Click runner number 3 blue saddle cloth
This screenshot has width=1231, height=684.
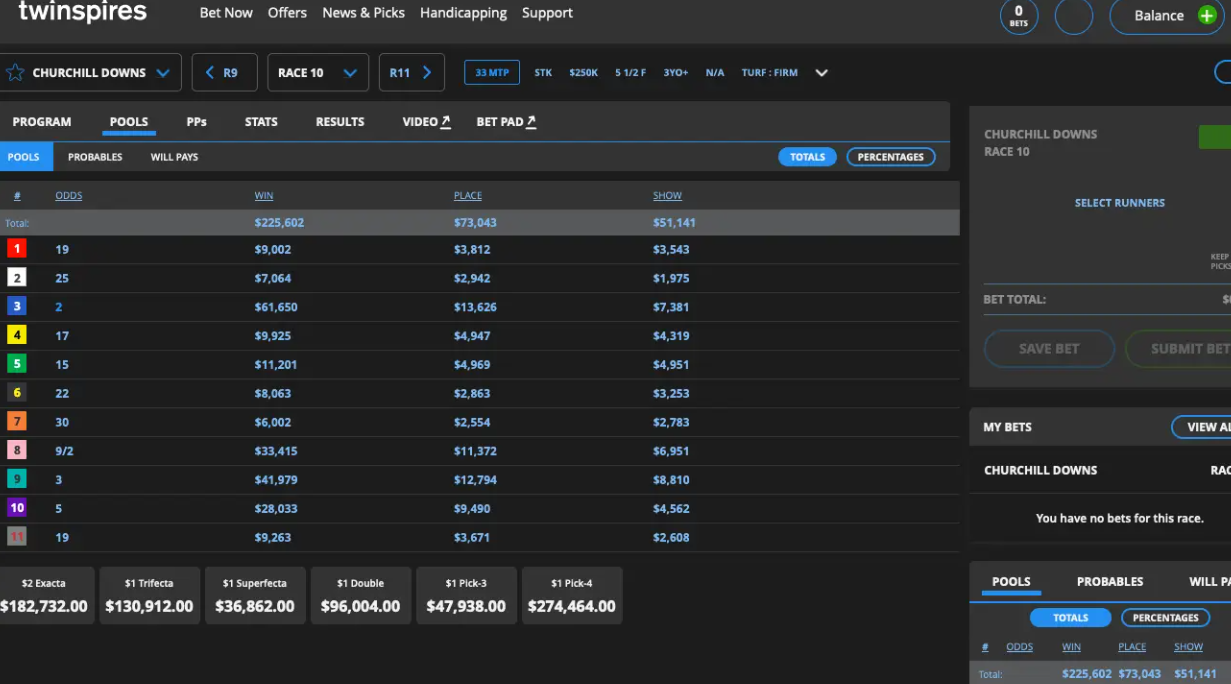[x=17, y=307]
